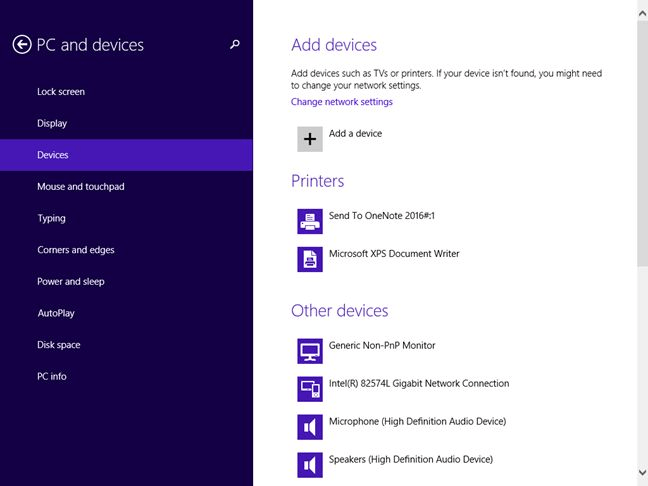Select 'Microphone (High Definition Audio Device)' text

417,422
